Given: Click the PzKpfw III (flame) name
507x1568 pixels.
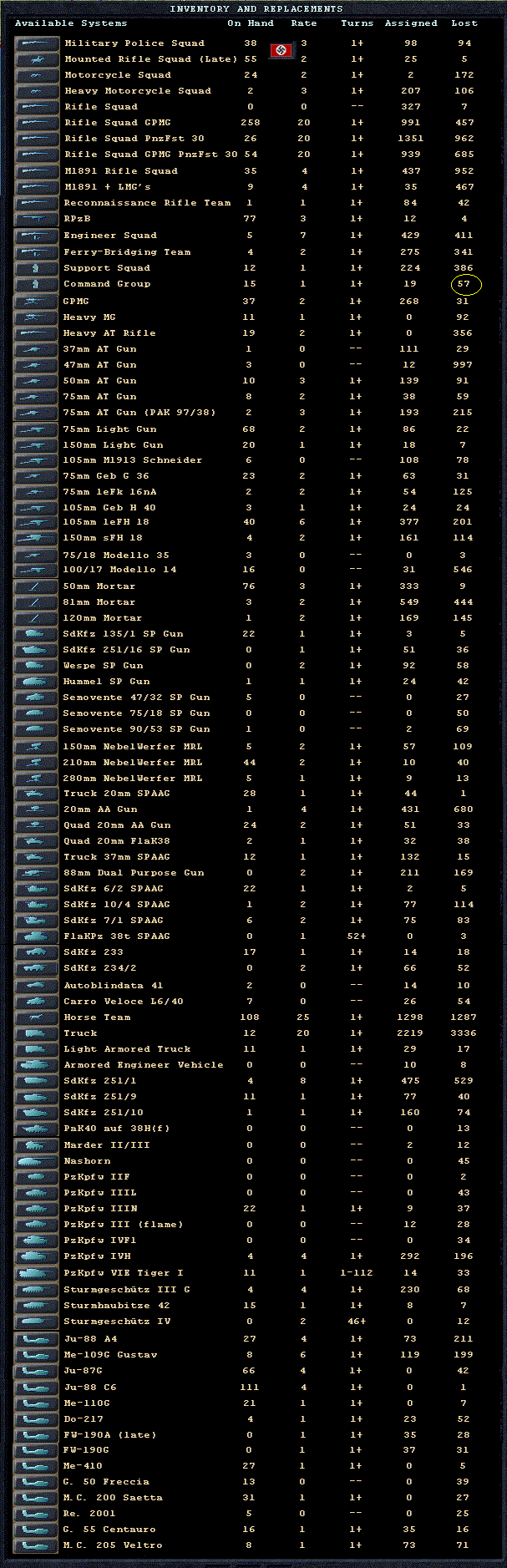Looking at the screenshot, I should (x=124, y=1224).
